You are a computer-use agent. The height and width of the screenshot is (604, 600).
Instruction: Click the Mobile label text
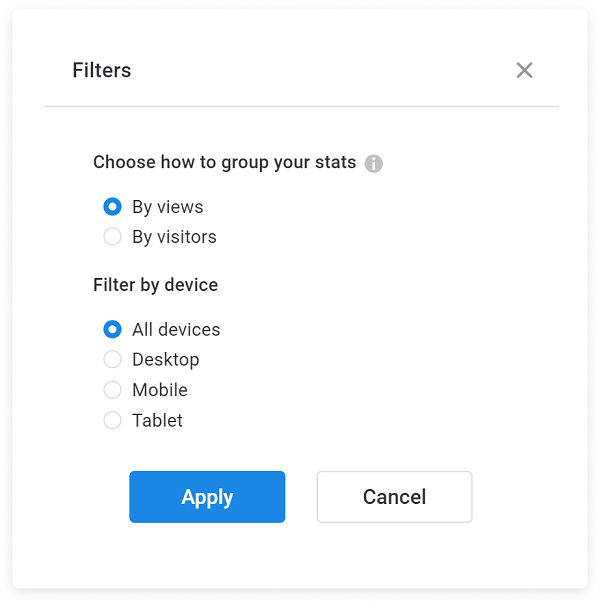tap(160, 390)
